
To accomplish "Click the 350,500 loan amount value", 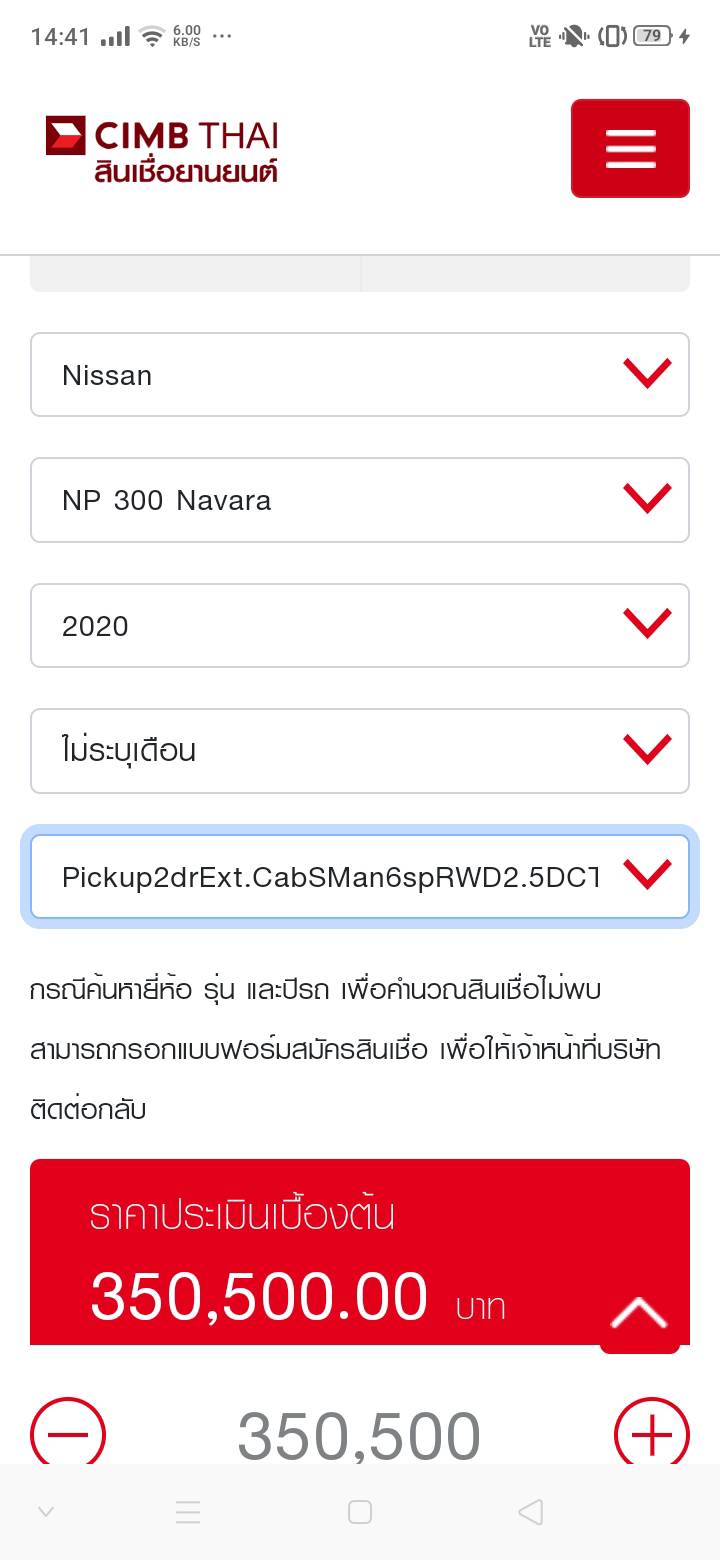I will (x=359, y=1436).
